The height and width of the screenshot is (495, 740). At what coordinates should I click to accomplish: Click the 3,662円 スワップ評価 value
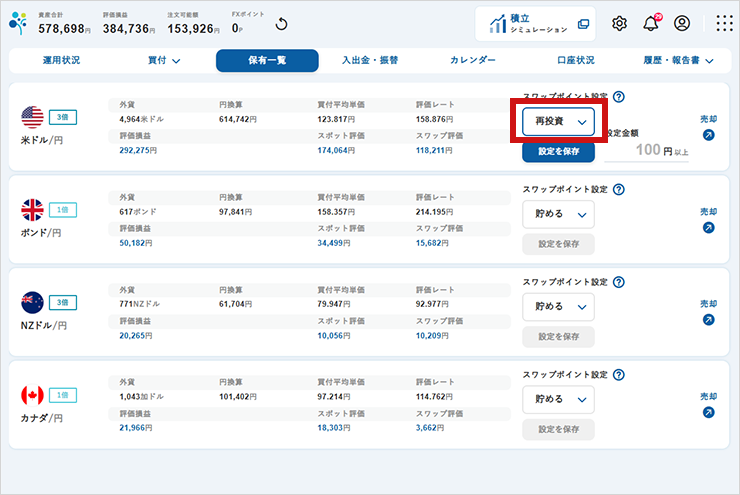click(430, 428)
